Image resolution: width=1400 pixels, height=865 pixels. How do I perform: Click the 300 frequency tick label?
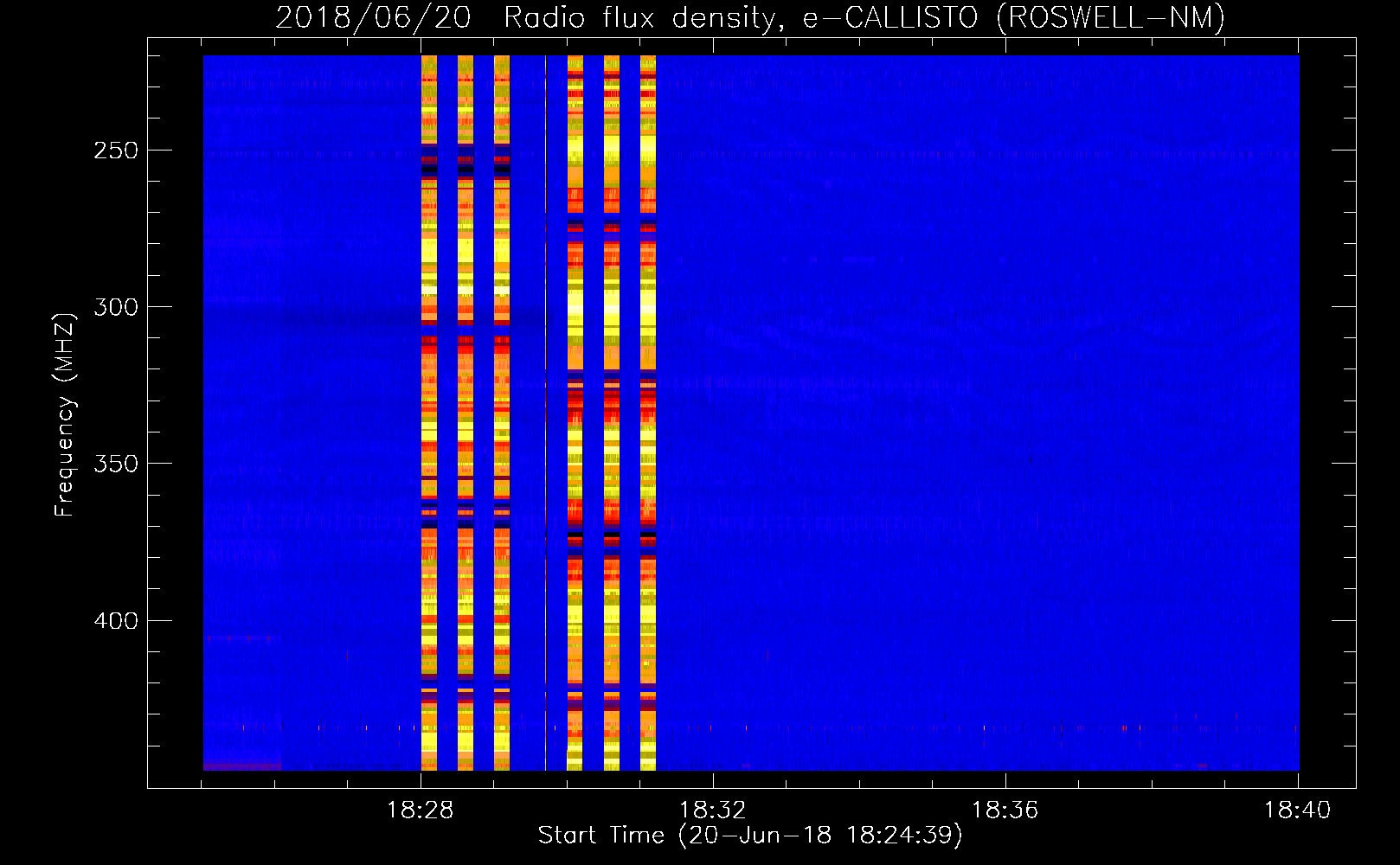(116, 307)
